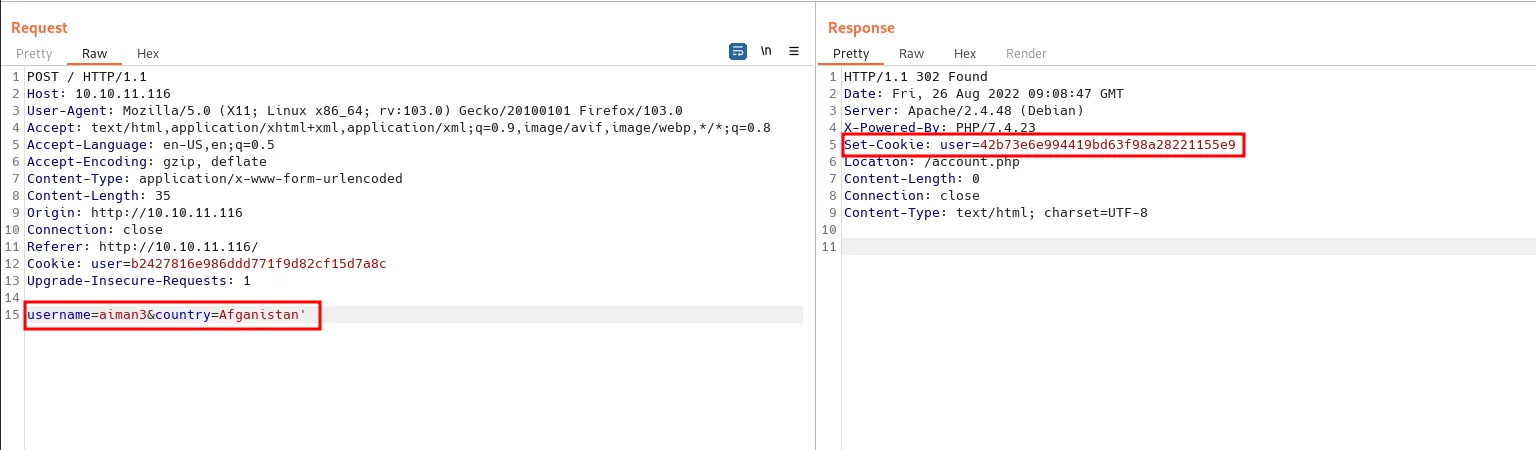Click the Set-Cookie header line in response
The image size is (1536, 450).
click(x=1040, y=145)
